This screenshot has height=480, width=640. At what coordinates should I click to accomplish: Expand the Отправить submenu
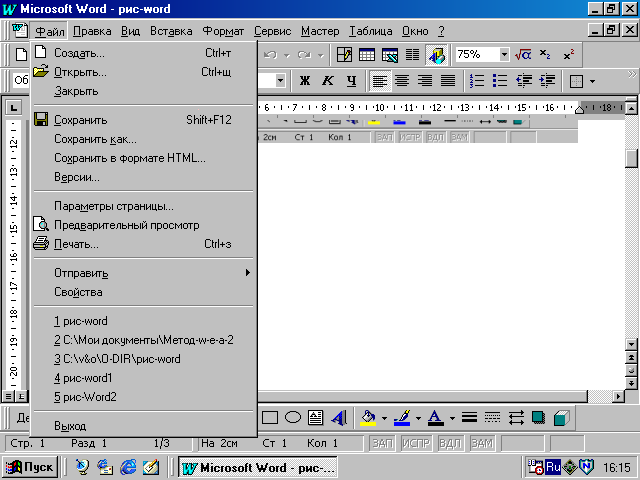pos(144,273)
